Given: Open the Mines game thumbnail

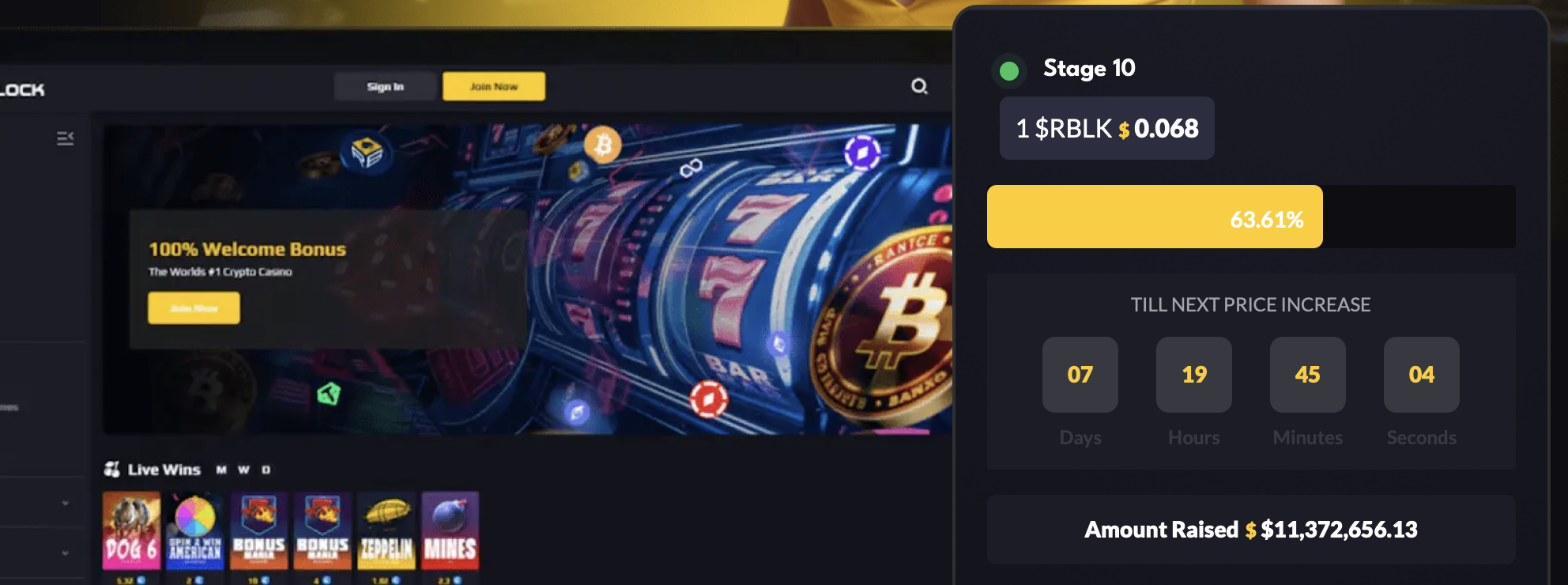Looking at the screenshot, I should 450,530.
